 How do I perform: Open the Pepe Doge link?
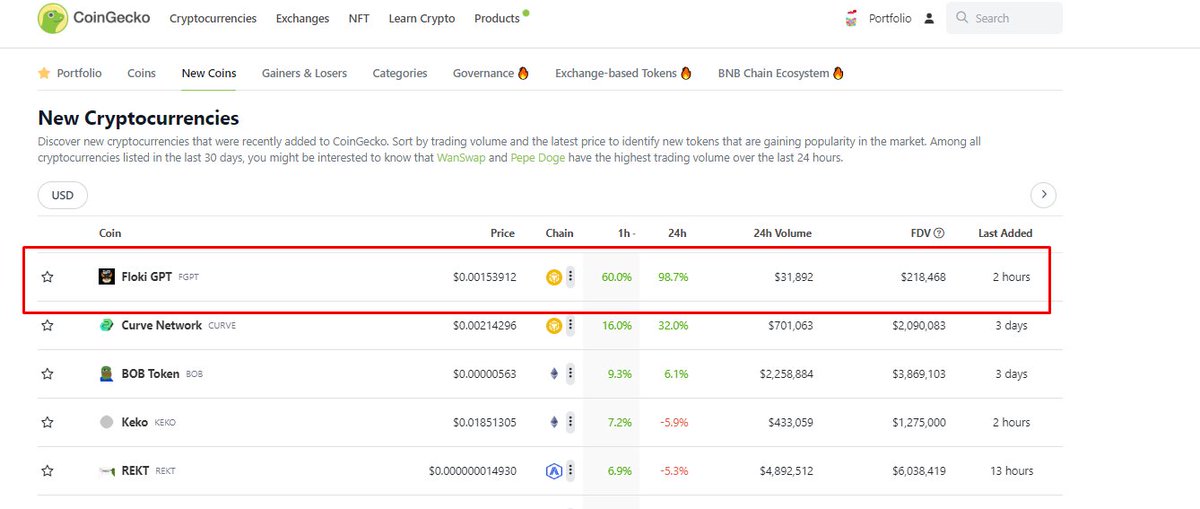coord(540,158)
